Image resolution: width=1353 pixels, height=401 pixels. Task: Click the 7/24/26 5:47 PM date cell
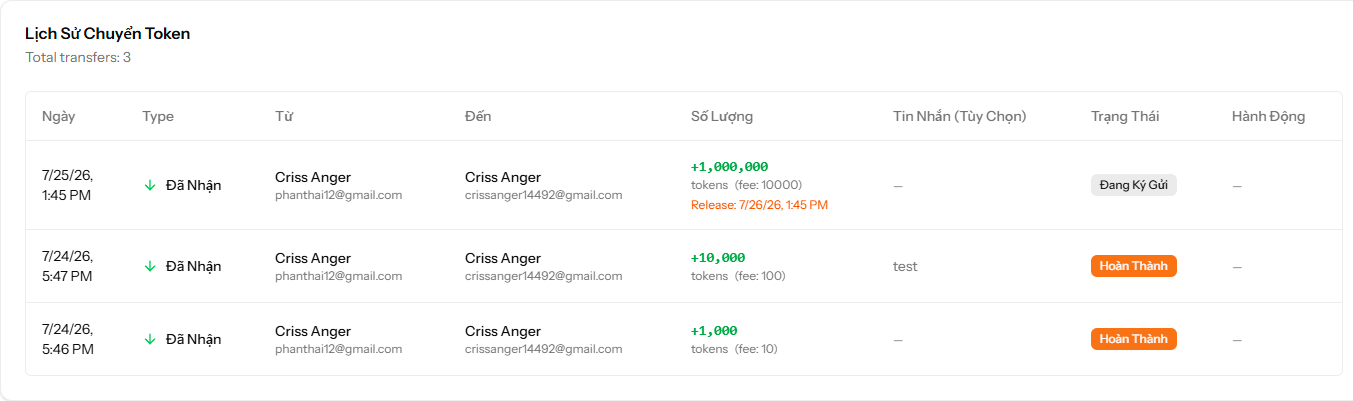click(x=68, y=266)
